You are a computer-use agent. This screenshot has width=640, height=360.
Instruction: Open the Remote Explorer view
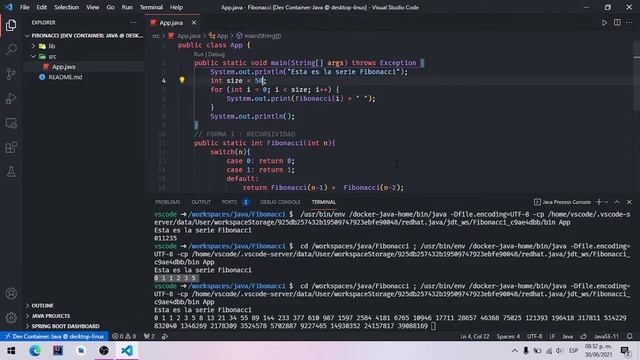11,123
